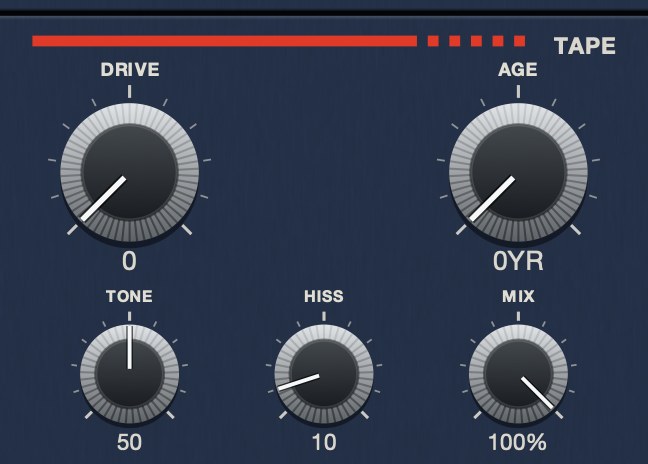Select the Age value 0YR
Image resolution: width=648 pixels, height=464 pixels.
pos(518,262)
